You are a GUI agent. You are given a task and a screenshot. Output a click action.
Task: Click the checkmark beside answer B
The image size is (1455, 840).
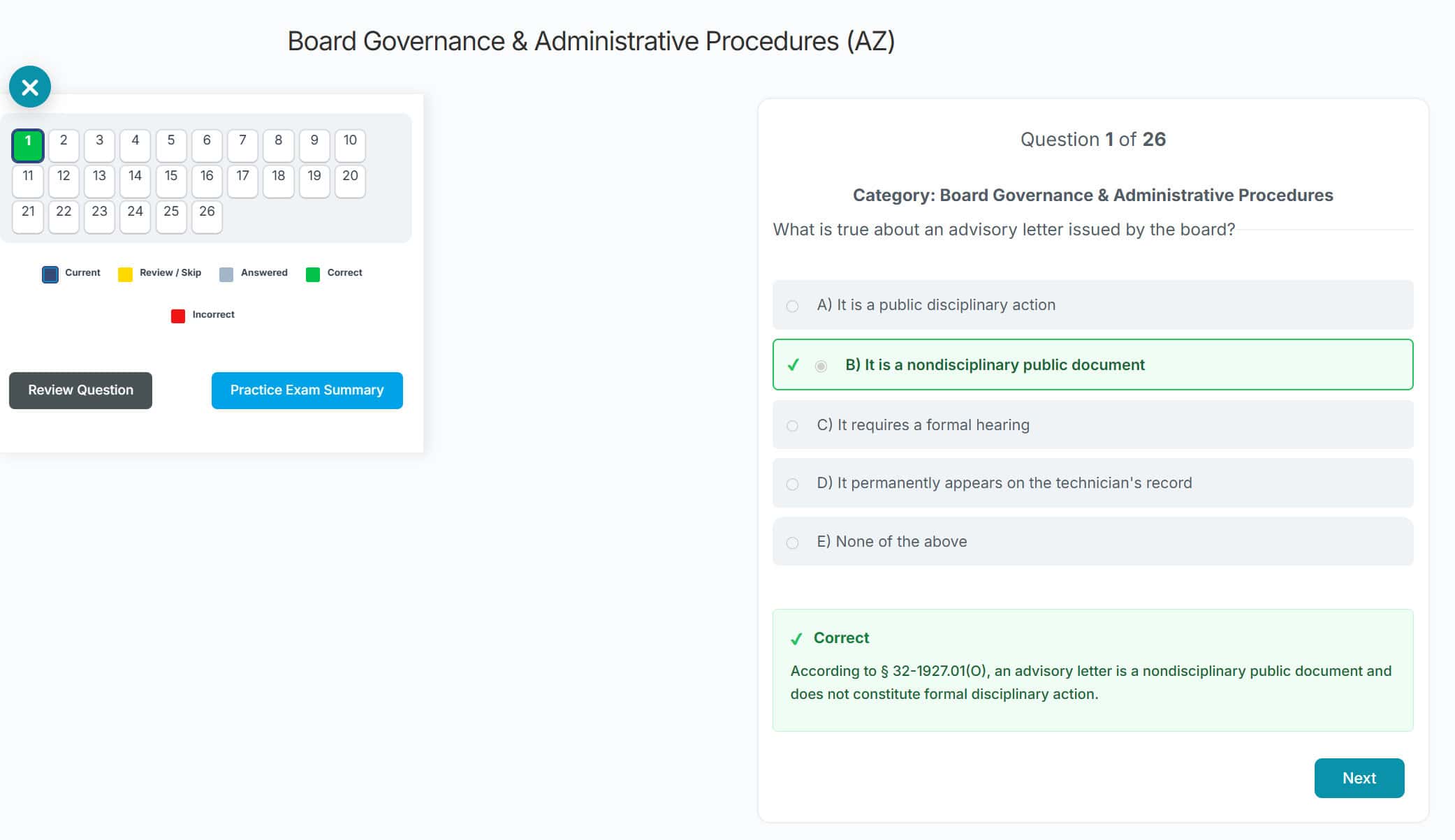click(x=793, y=364)
